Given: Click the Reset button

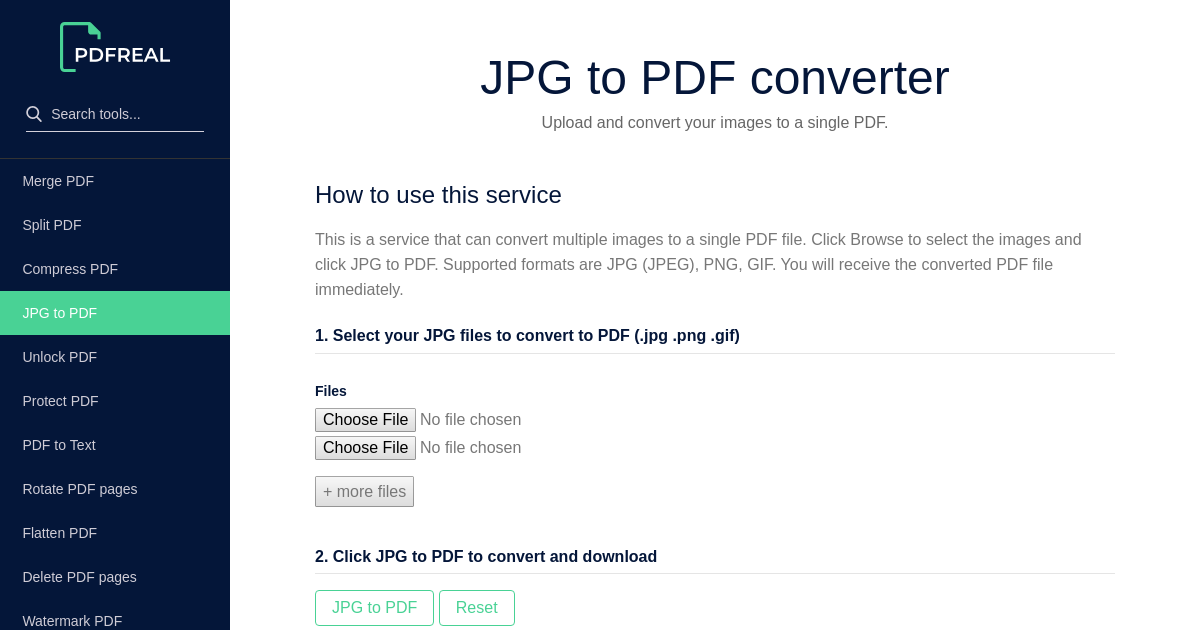Looking at the screenshot, I should click(x=477, y=608).
